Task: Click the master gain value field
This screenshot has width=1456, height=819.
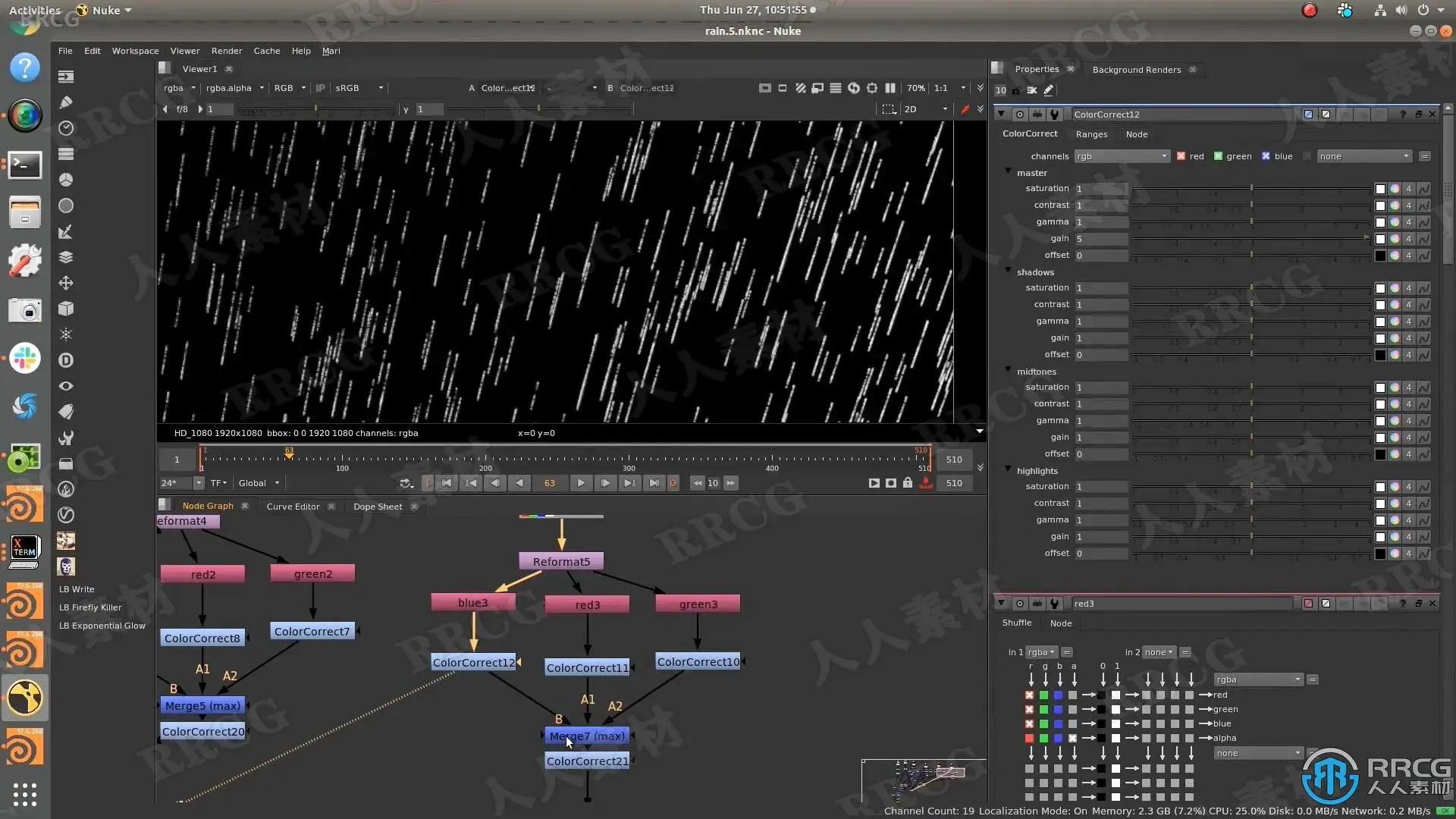Action: tap(1101, 239)
